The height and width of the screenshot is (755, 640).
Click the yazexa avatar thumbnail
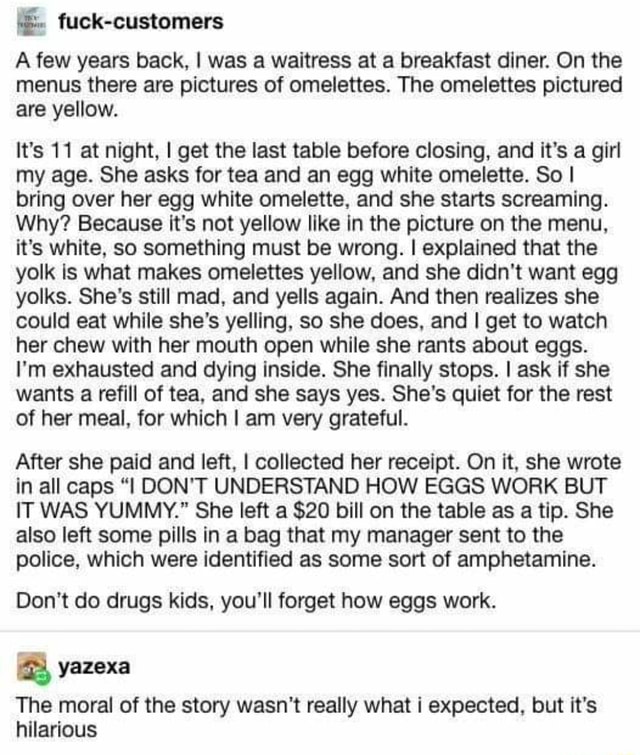tap(32, 666)
